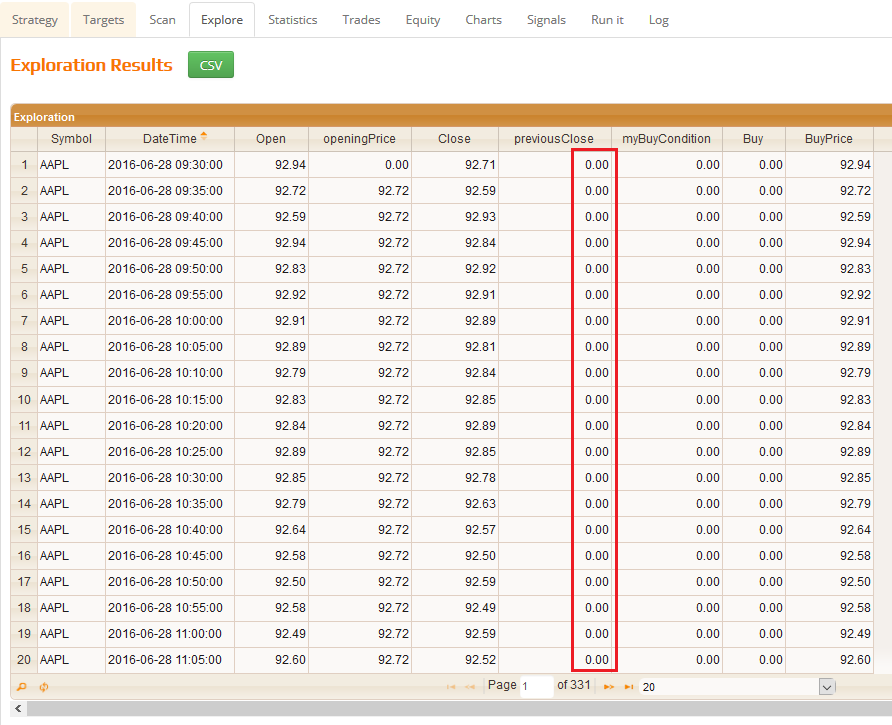This screenshot has height=725, width=892.
Task: Select the Explore tab
Action: pyautogui.click(x=222, y=20)
